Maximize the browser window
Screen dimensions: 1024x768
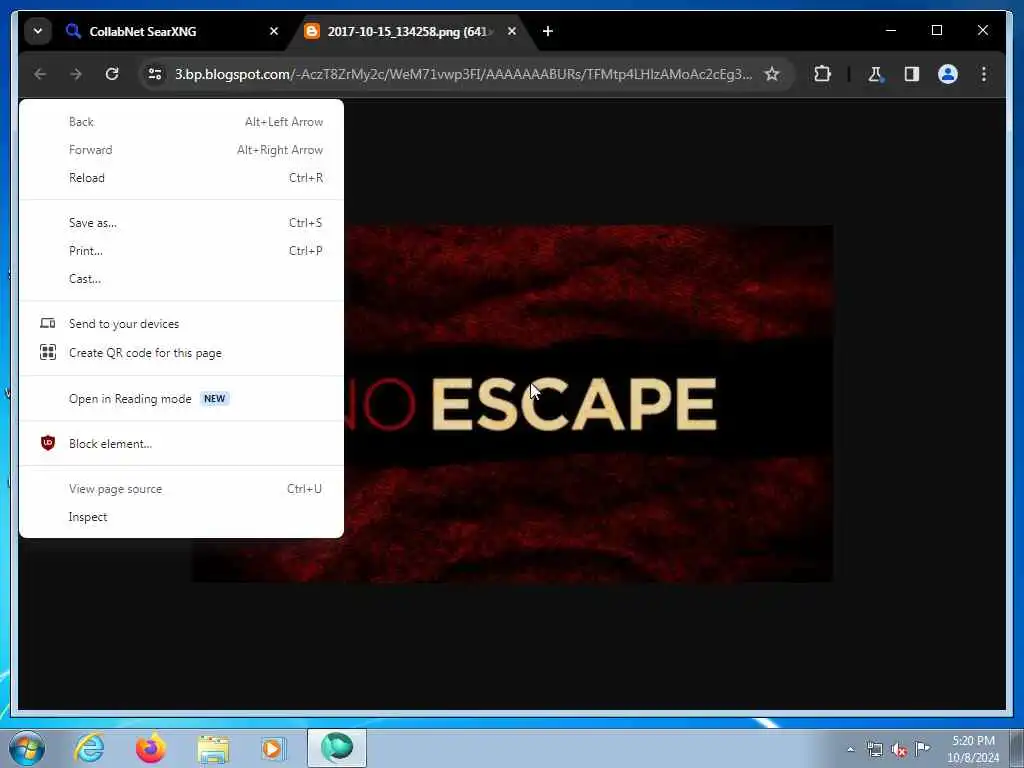[936, 30]
